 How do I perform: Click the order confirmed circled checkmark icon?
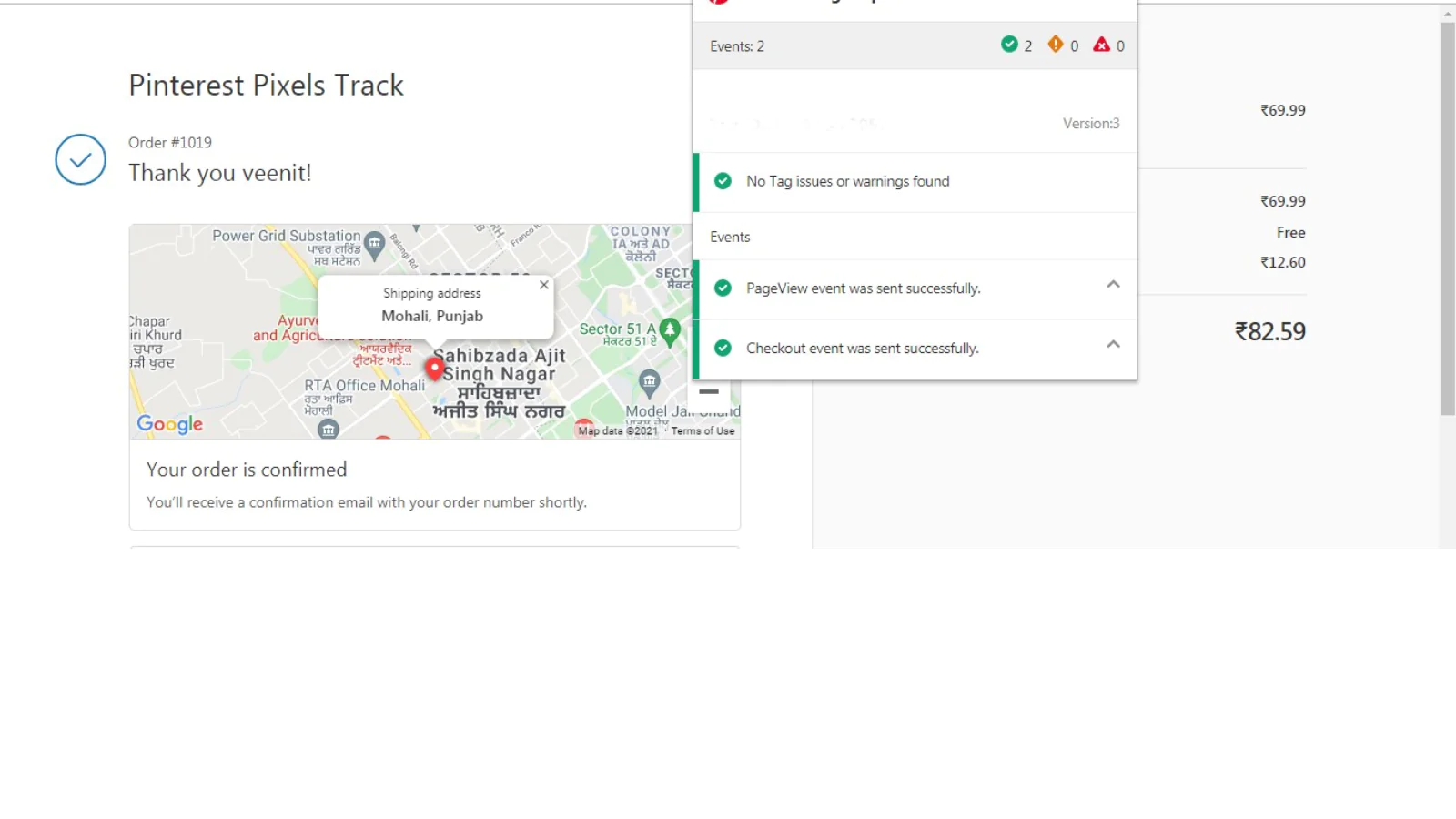click(x=80, y=159)
